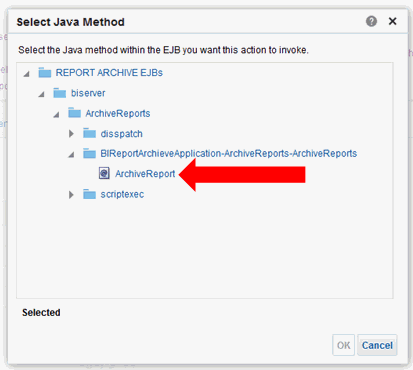Click the scriptexec folder icon
Viewport: 413px width, 370px height.
(x=89, y=194)
